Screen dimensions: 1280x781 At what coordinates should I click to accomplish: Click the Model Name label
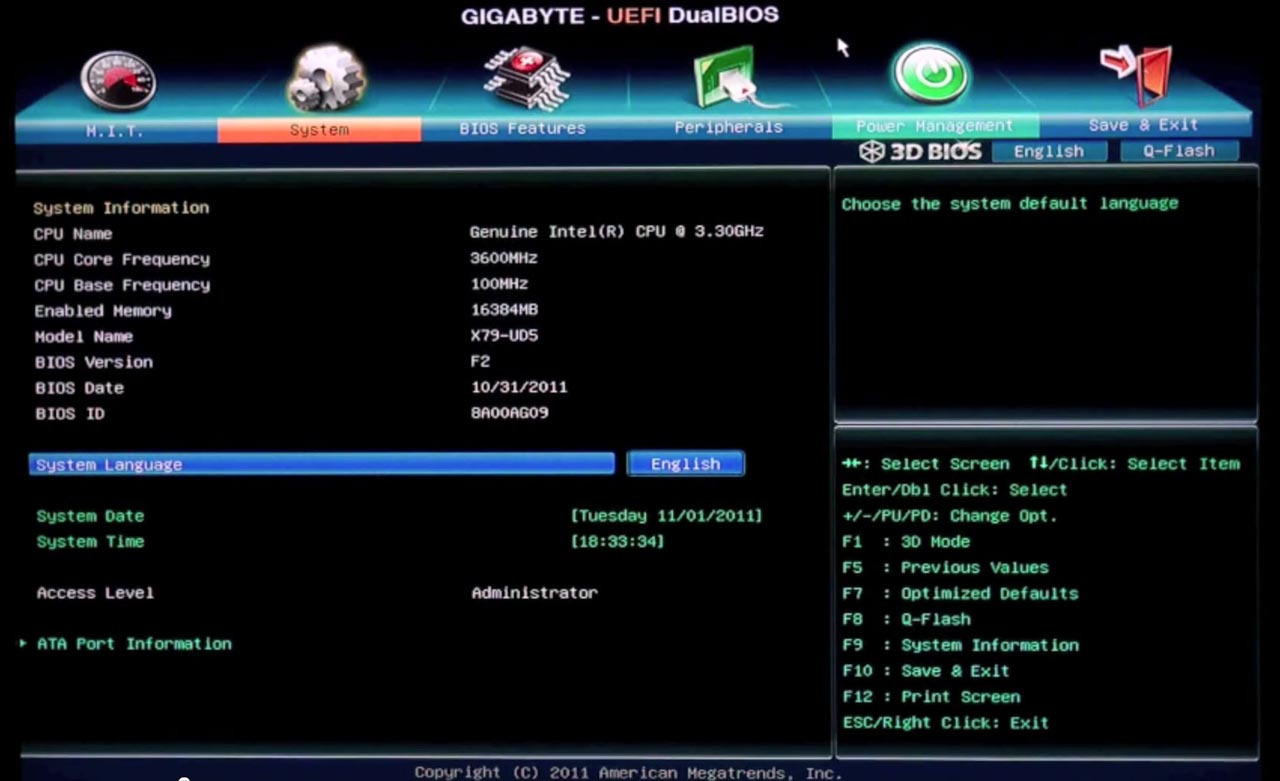(84, 337)
